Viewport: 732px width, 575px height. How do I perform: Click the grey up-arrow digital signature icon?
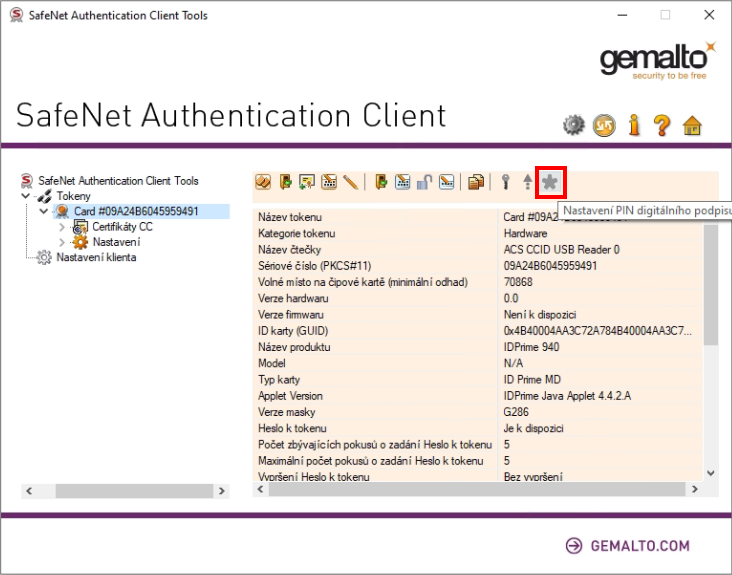tap(528, 182)
